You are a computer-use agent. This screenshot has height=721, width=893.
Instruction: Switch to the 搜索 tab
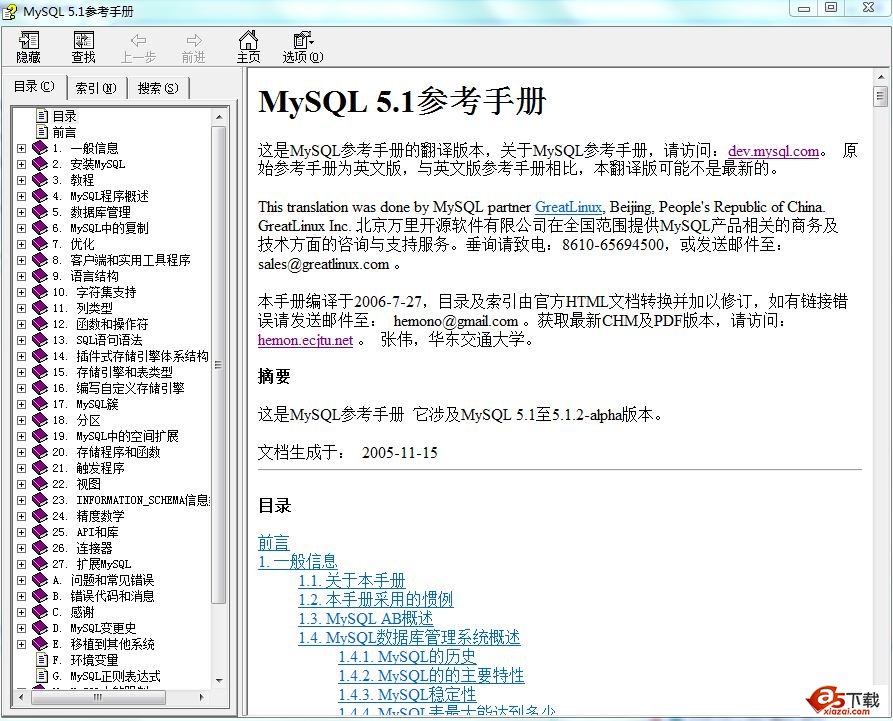(x=158, y=88)
